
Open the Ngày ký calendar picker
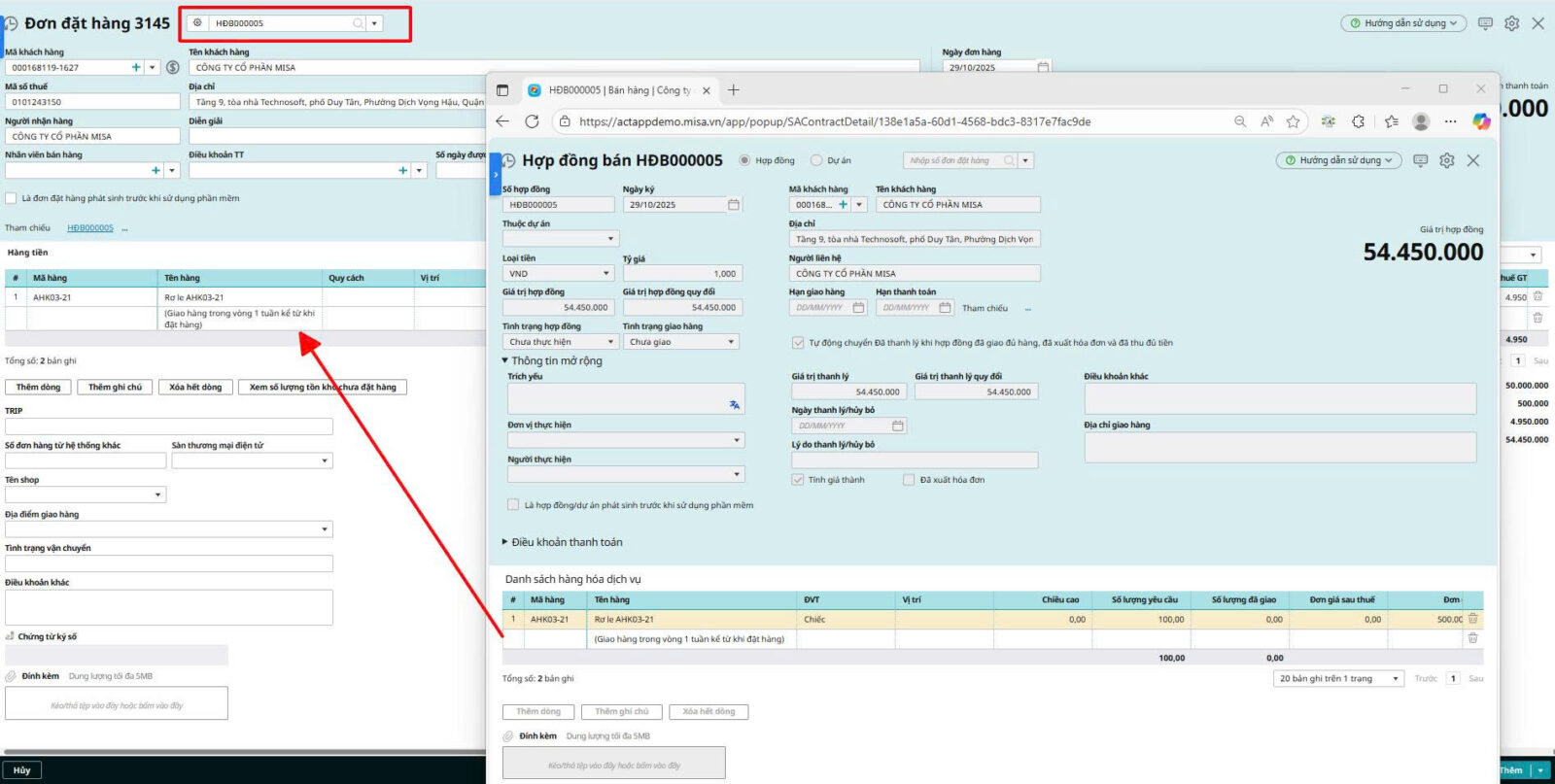[734, 205]
